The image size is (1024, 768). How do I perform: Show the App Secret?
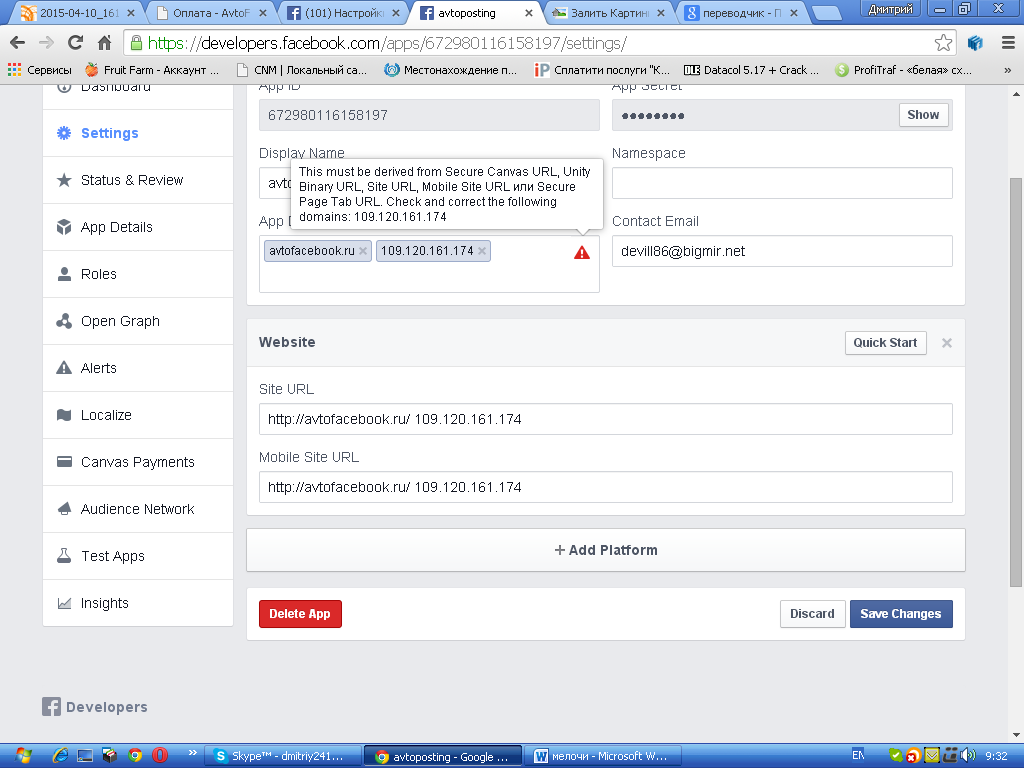(923, 115)
